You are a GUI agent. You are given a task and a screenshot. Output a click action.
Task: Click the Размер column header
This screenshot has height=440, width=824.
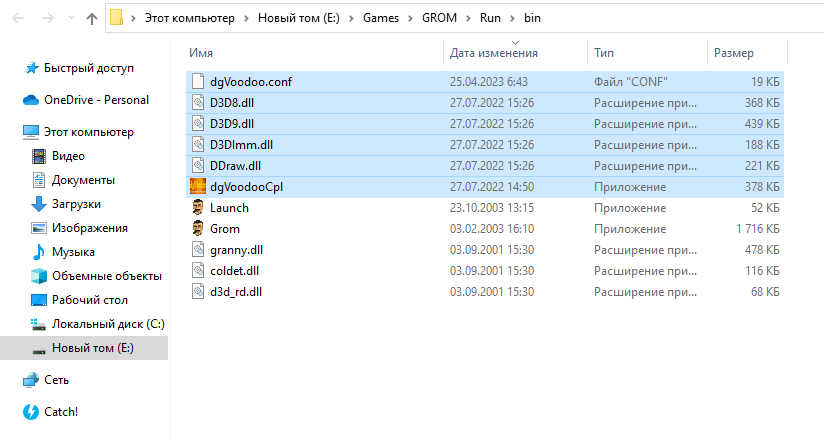(x=734, y=52)
